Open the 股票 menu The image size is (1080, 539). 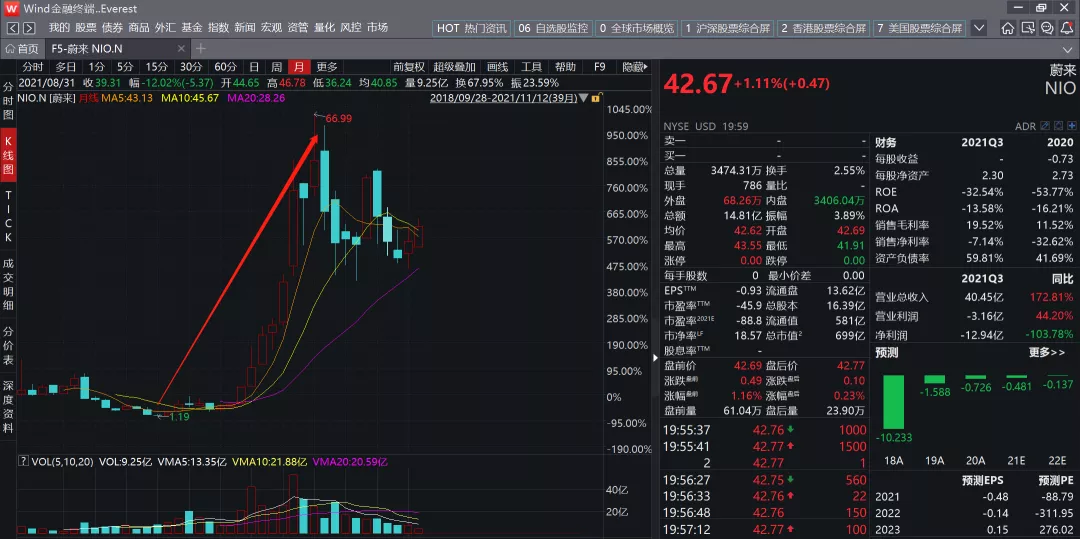point(86,28)
